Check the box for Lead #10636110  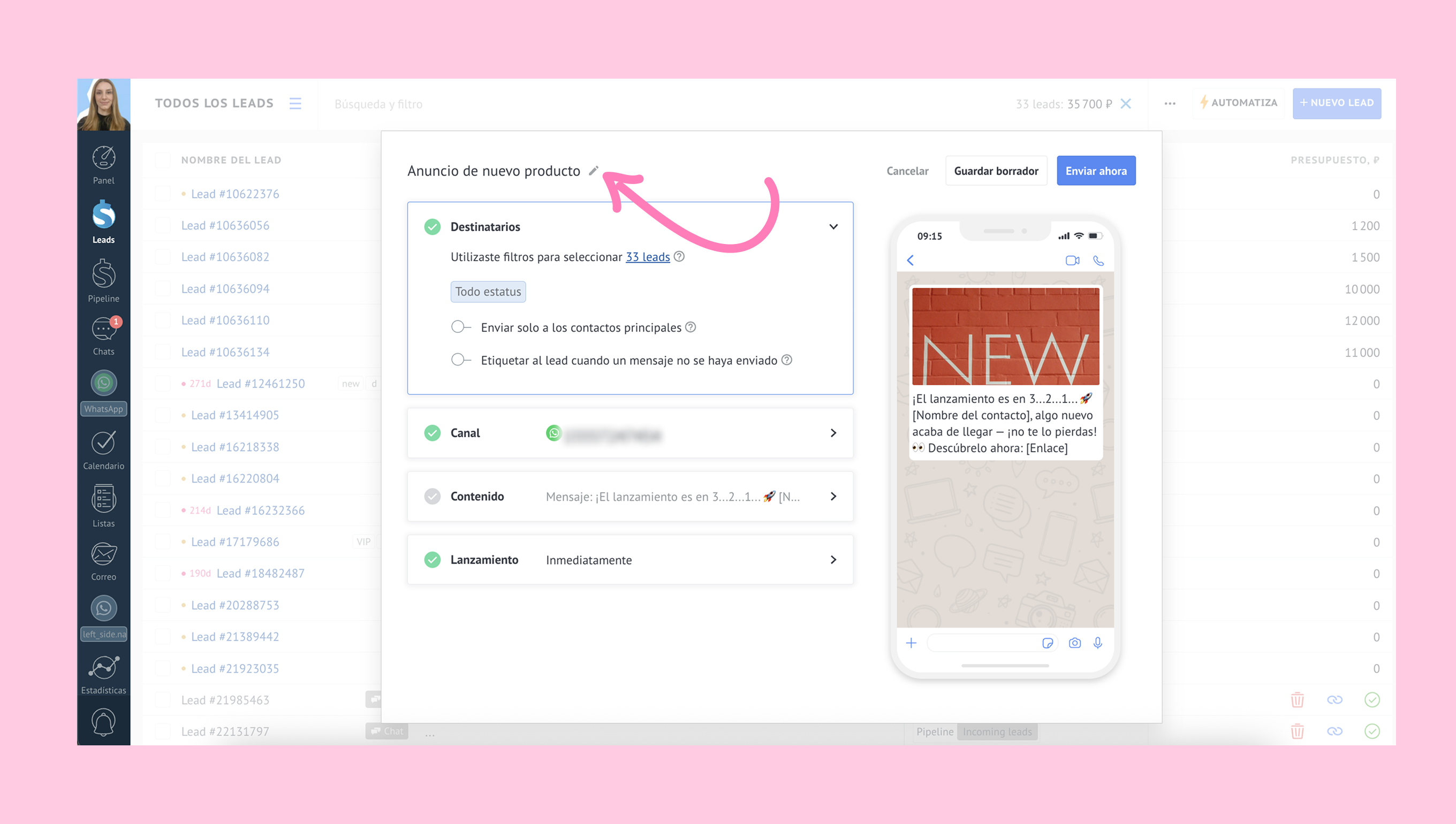point(163,321)
